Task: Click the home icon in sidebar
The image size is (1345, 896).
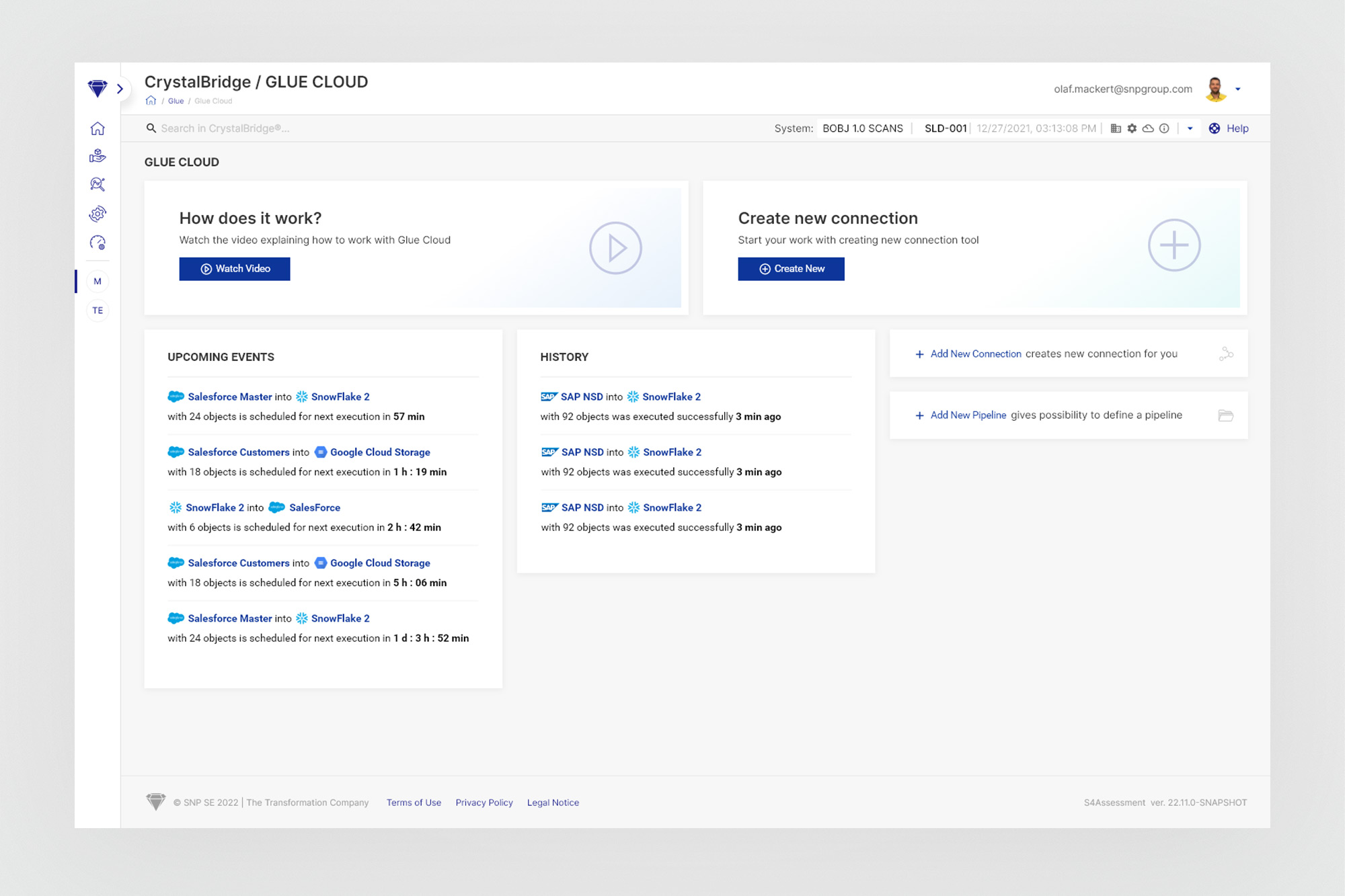Action: point(98,128)
